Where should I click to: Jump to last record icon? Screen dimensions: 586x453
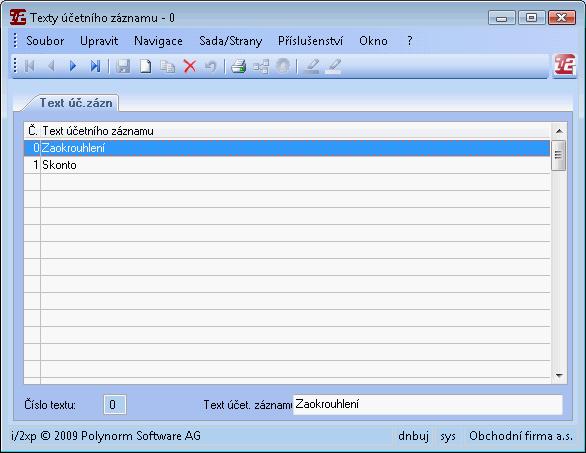click(x=95, y=66)
